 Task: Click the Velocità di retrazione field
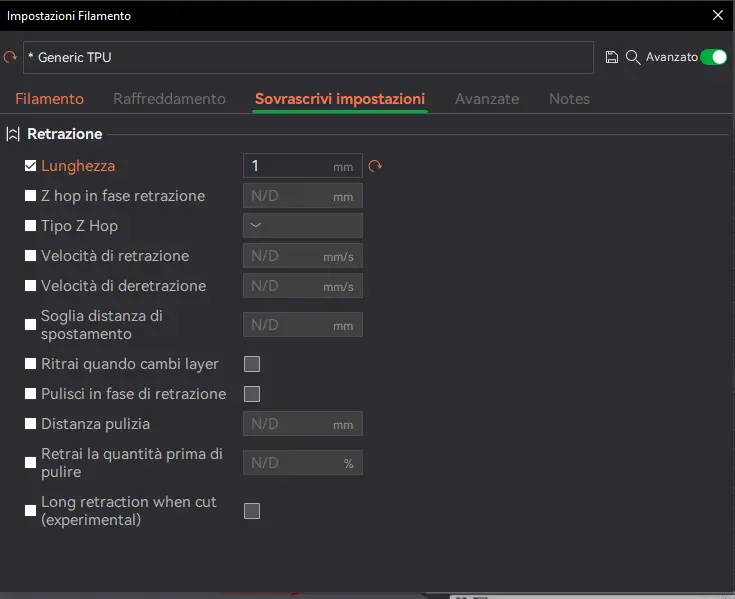(x=303, y=255)
